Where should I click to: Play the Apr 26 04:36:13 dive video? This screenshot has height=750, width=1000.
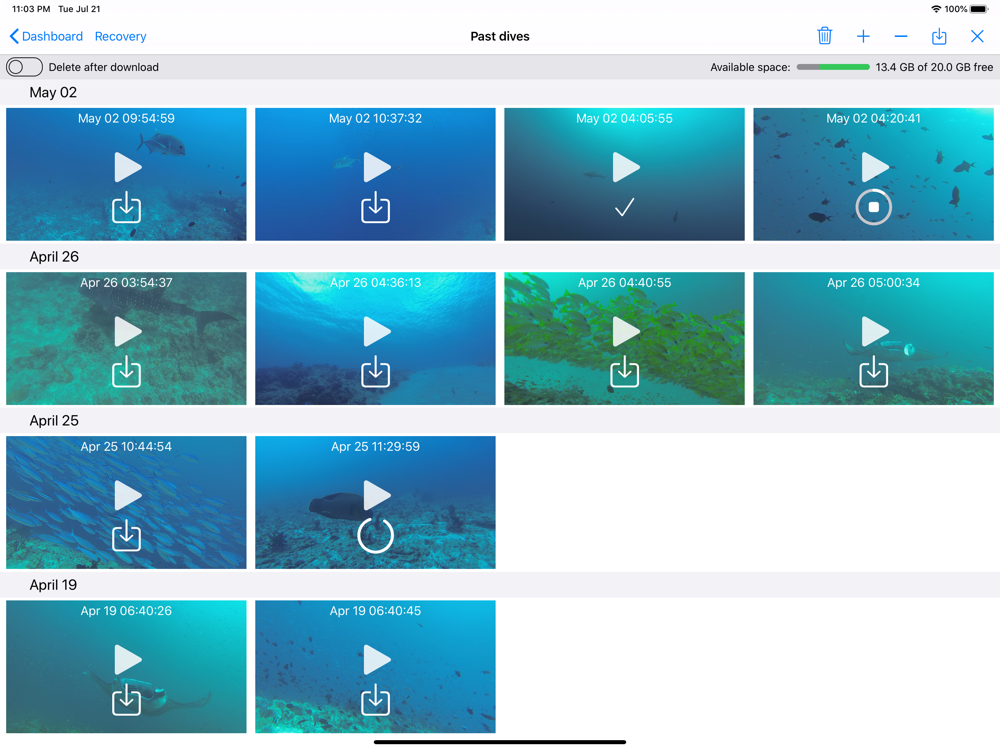377,332
